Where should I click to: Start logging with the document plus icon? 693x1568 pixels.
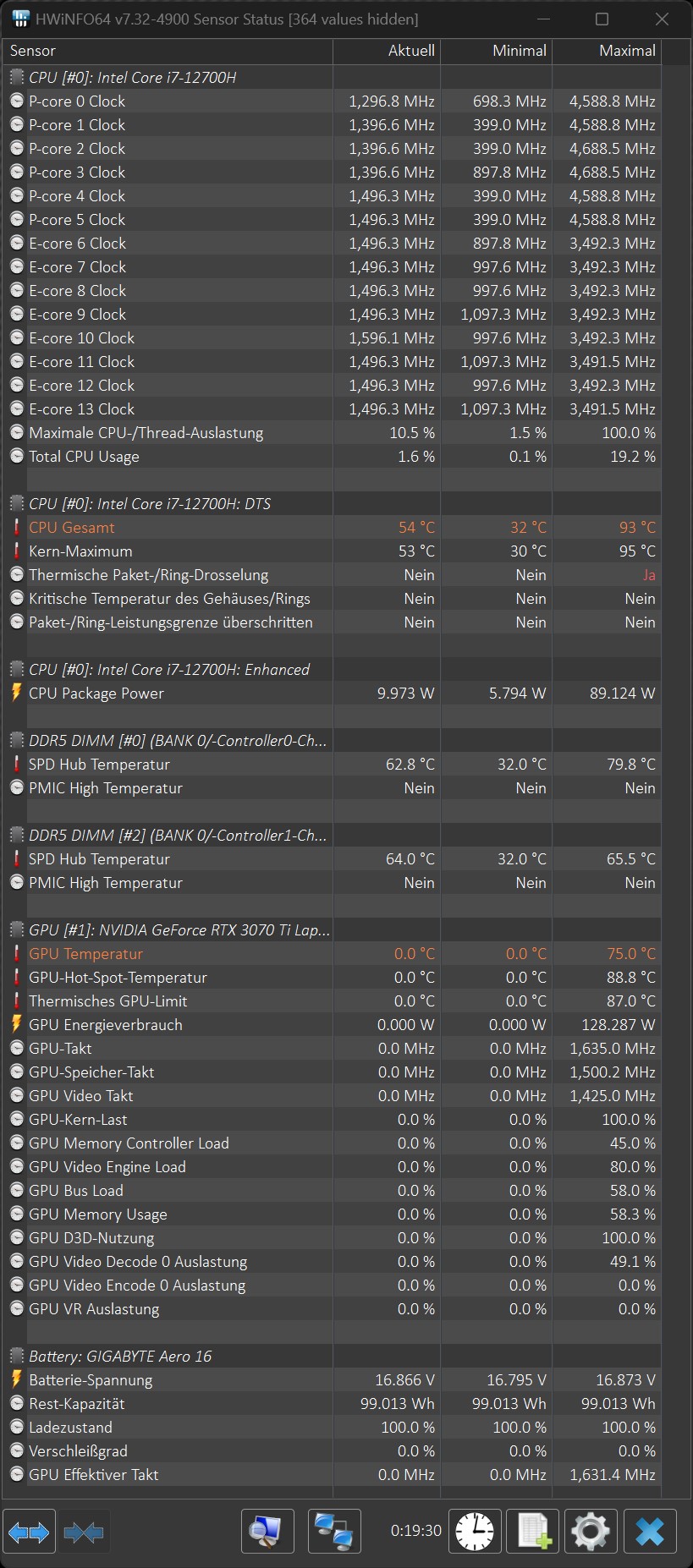(533, 1531)
